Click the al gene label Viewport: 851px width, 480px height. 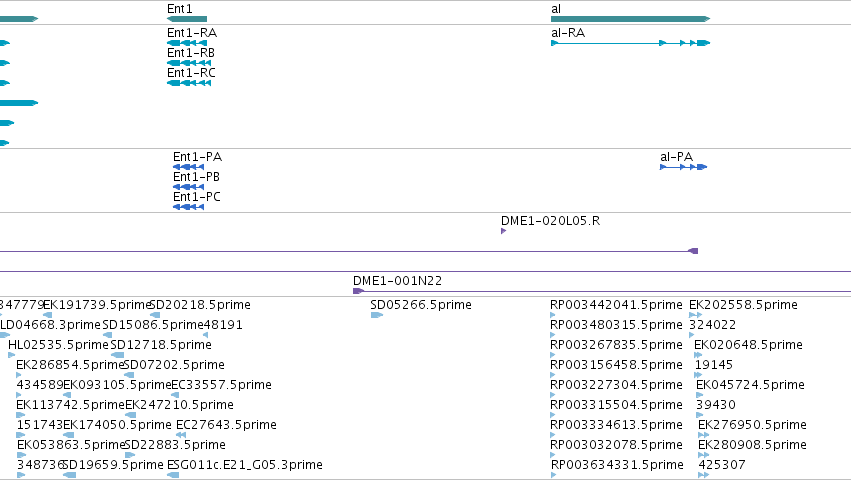click(556, 9)
